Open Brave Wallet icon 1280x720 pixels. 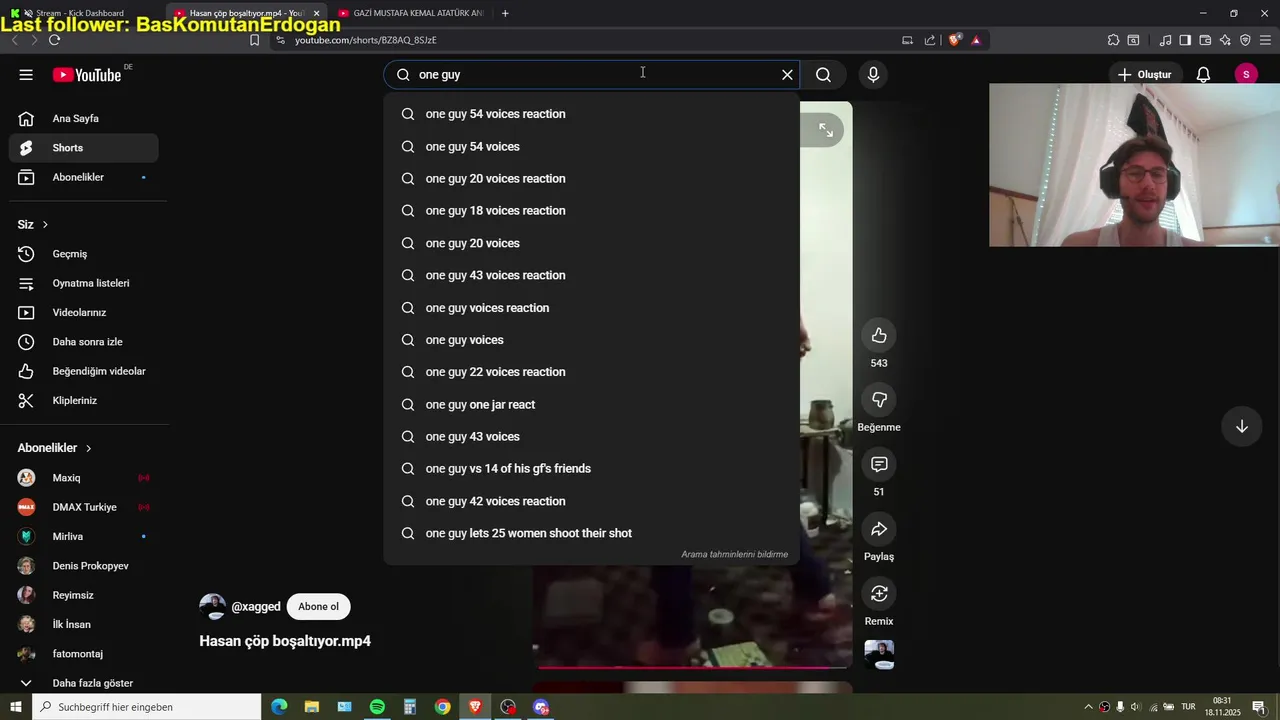1205,40
